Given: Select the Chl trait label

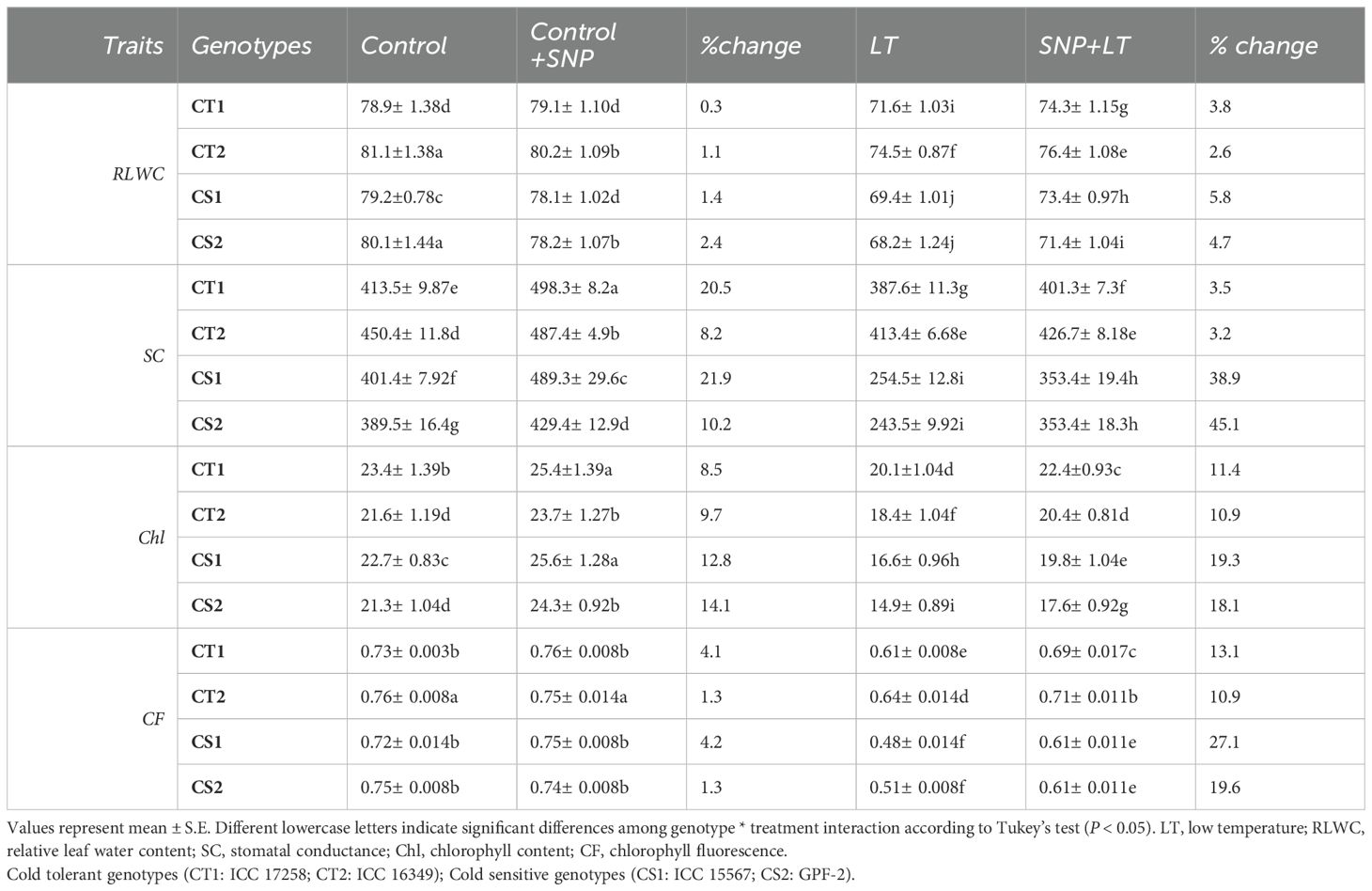Looking at the screenshot, I should pos(150,538).
